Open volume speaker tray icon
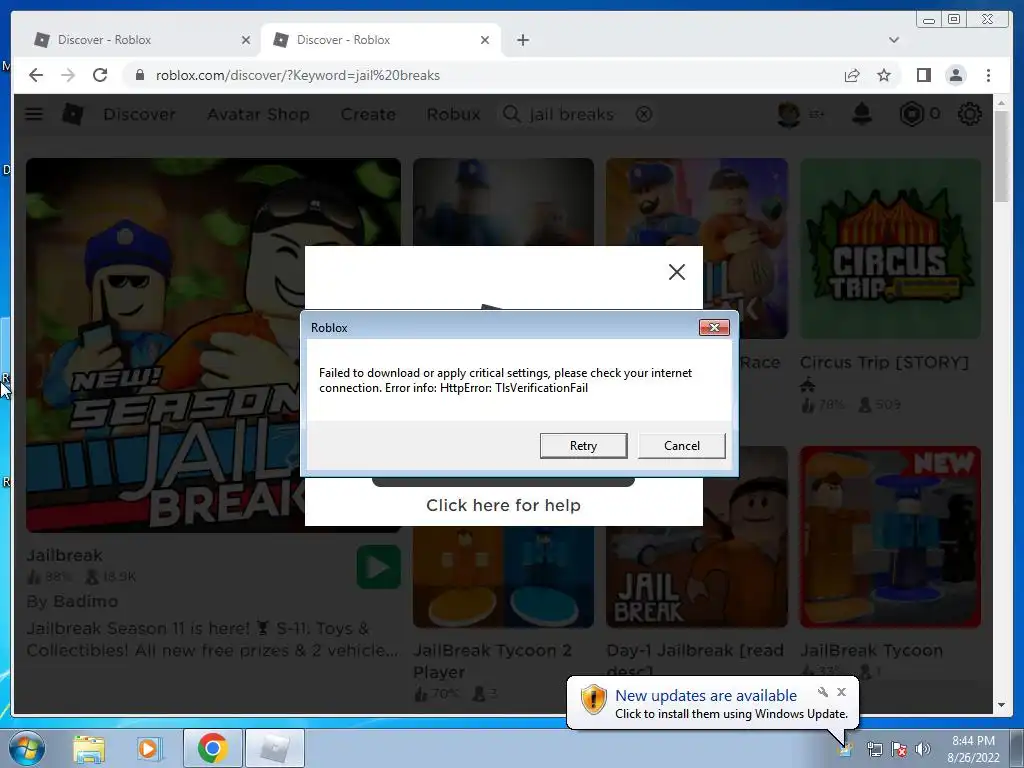The image size is (1024, 768). click(922, 749)
